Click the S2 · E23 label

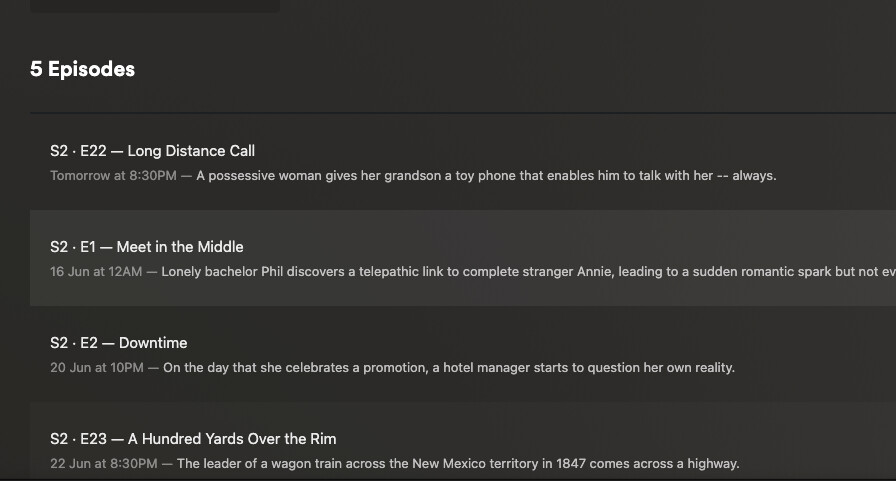pos(77,439)
